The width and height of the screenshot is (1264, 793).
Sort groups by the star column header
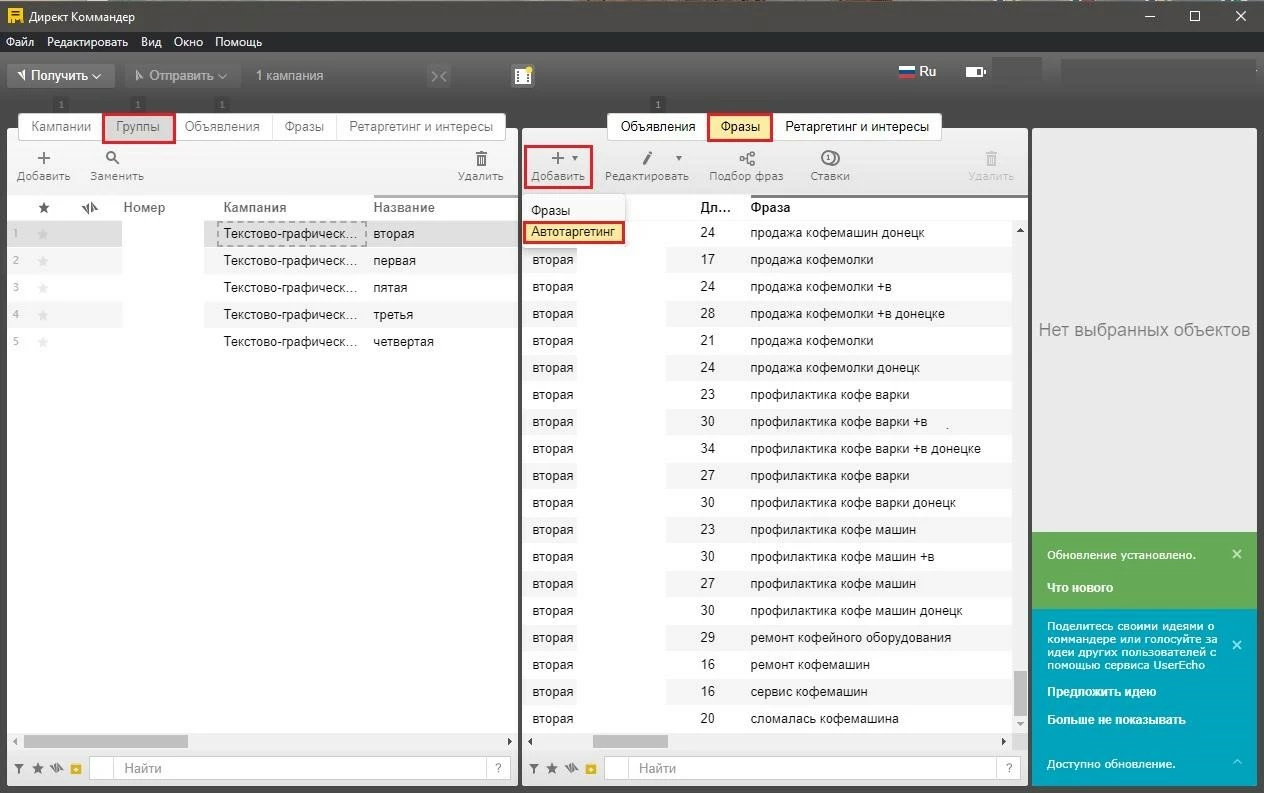point(43,207)
